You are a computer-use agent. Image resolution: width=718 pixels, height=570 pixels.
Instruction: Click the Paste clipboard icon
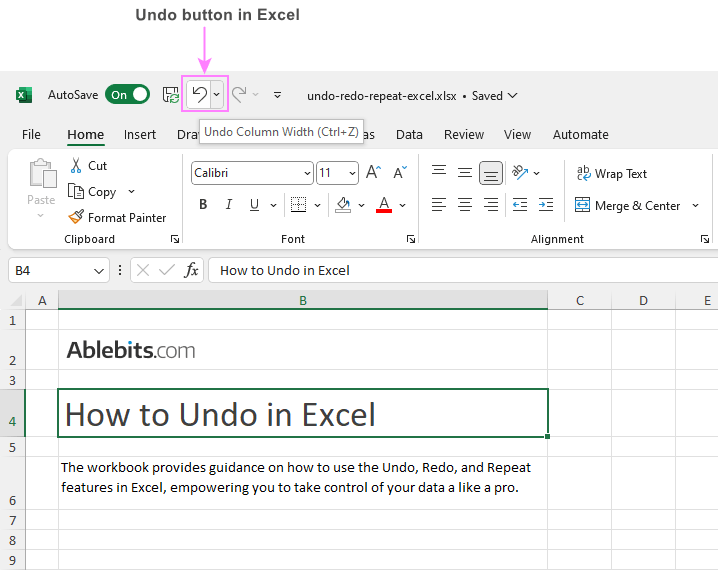point(42,174)
